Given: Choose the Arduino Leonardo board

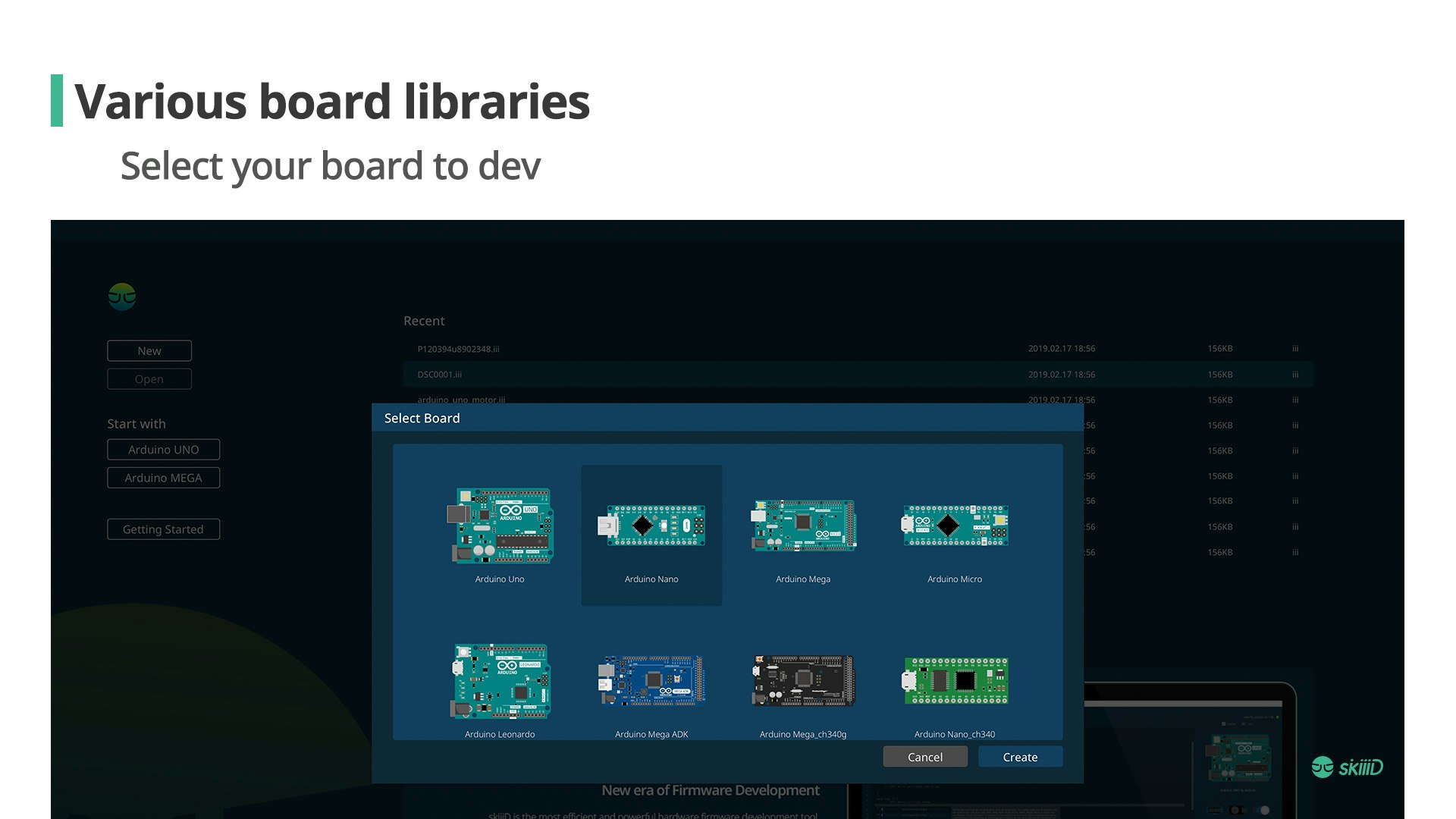Looking at the screenshot, I should [500, 681].
